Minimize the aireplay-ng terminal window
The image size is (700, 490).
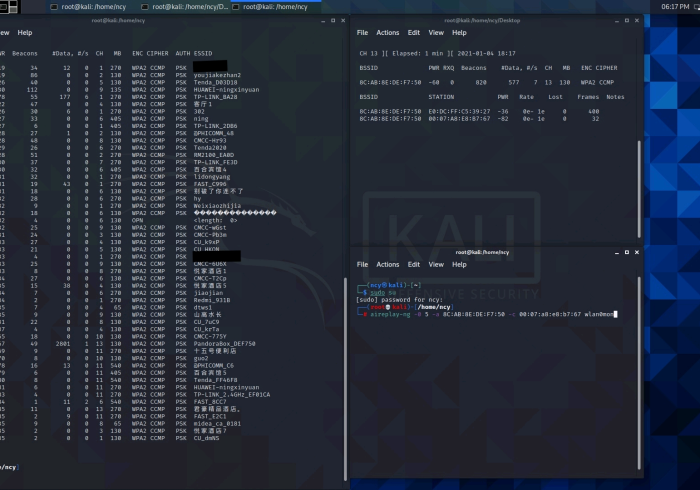(615, 253)
